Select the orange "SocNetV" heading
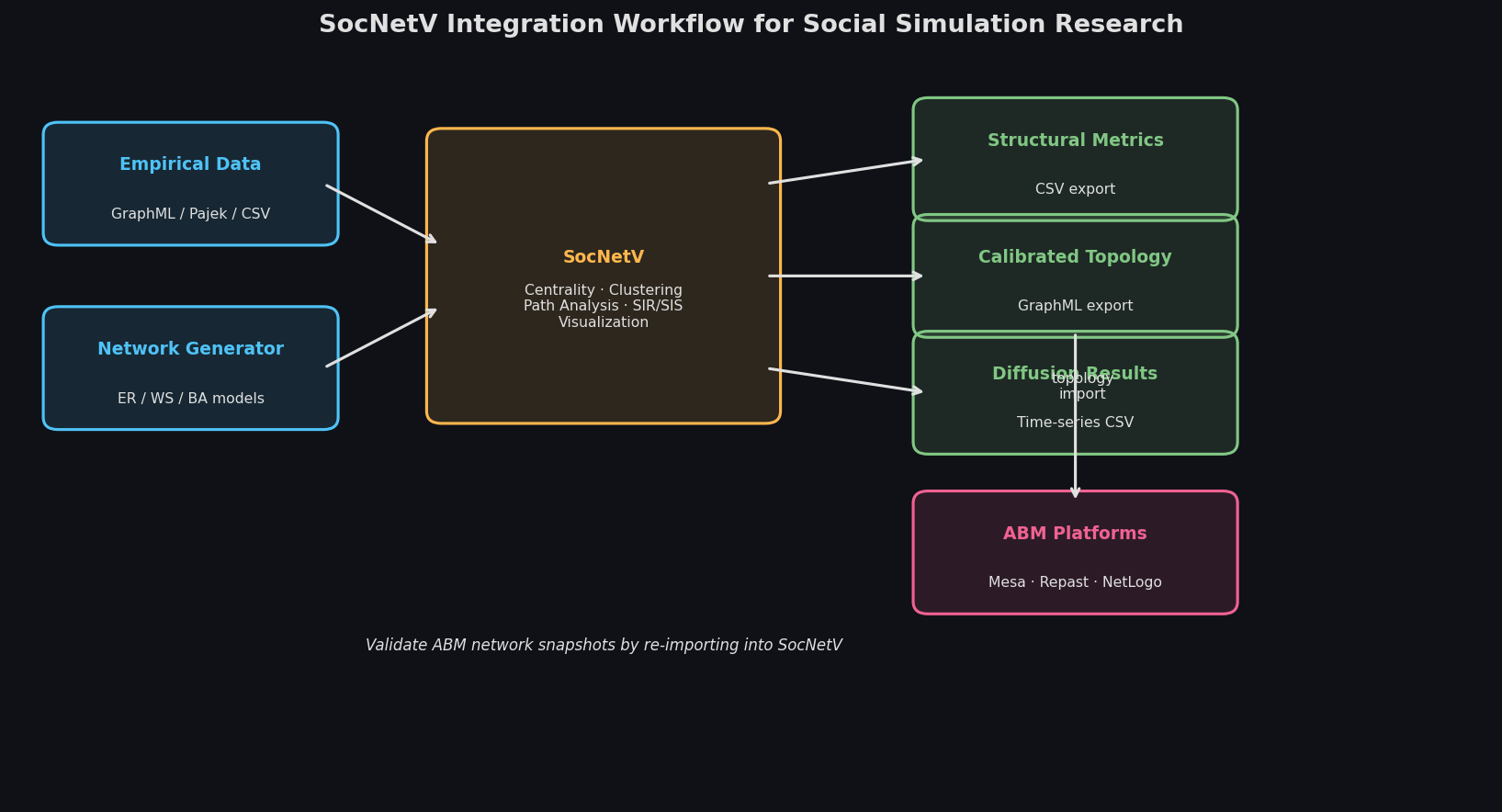Image resolution: width=1502 pixels, height=812 pixels. [604, 257]
